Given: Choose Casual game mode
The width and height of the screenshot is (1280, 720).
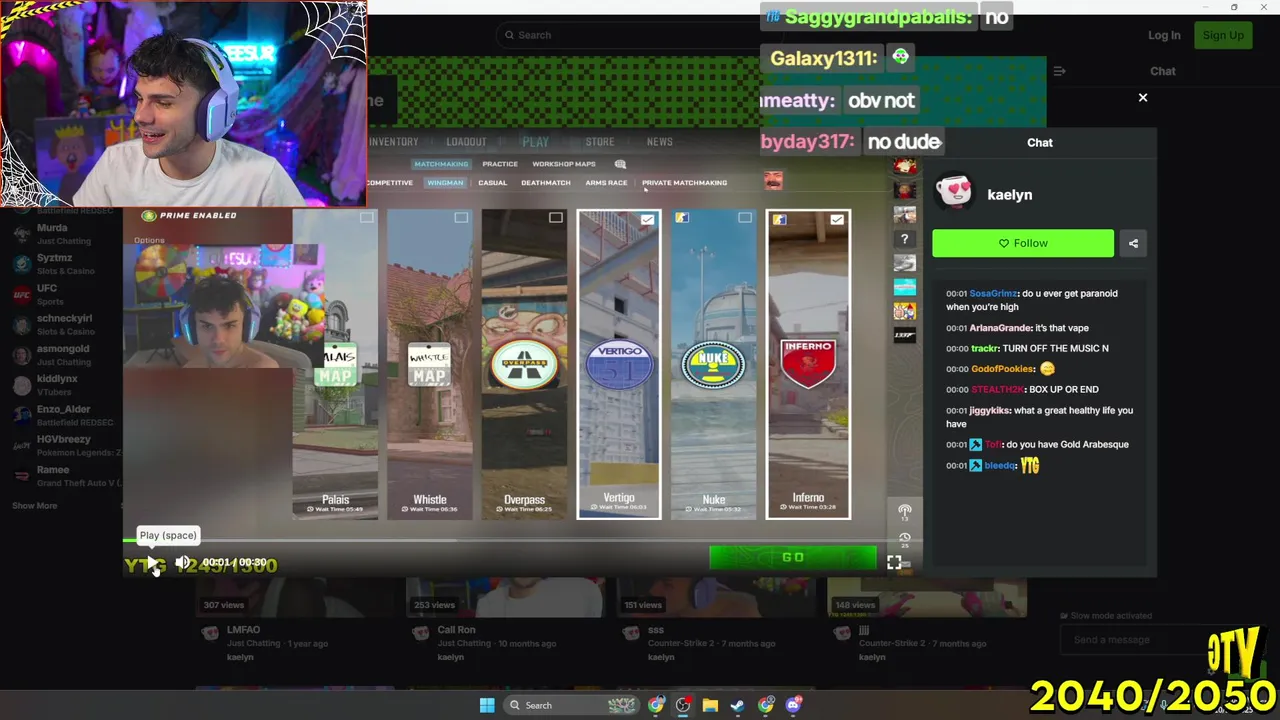Looking at the screenshot, I should 492,183.
